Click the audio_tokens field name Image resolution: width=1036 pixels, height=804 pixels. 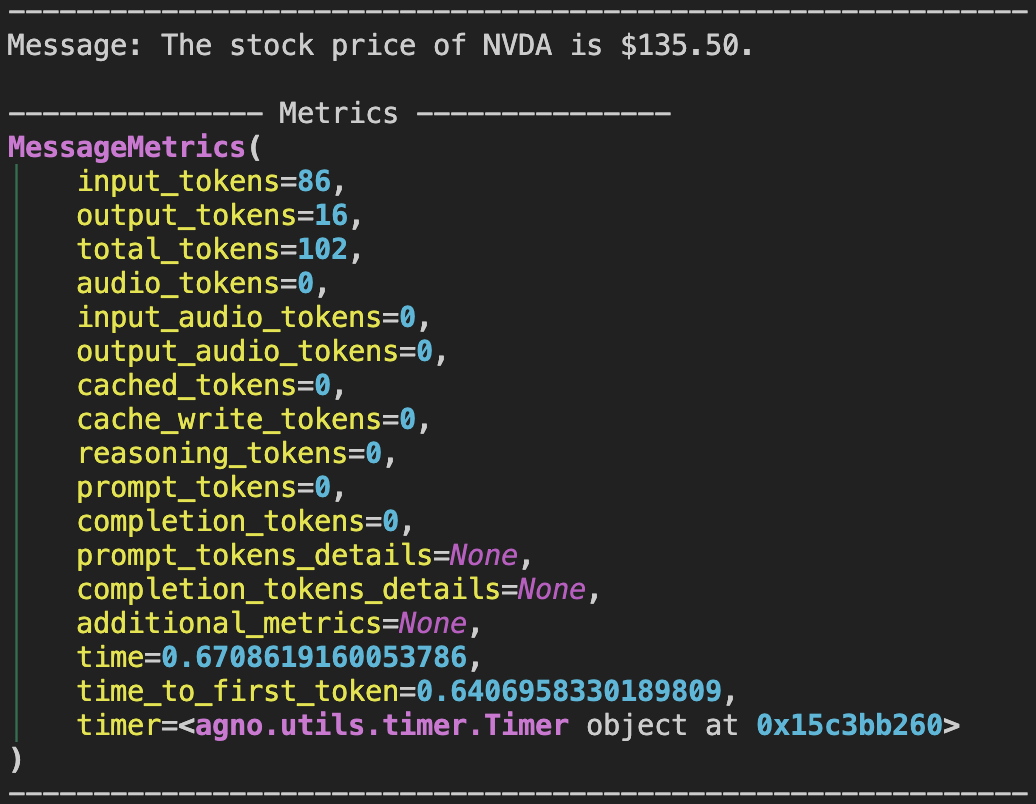(x=178, y=283)
